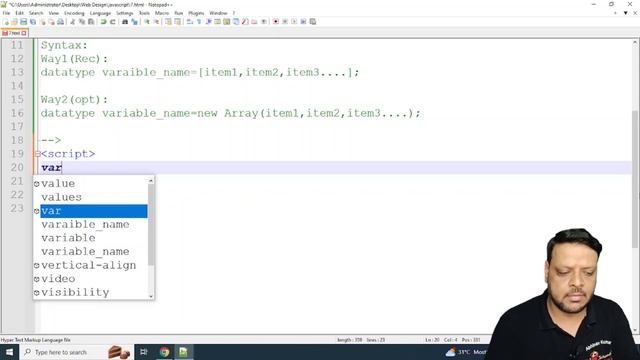640x360 pixels.
Task: Click the Replace toolbar icon
Action: (134, 22)
